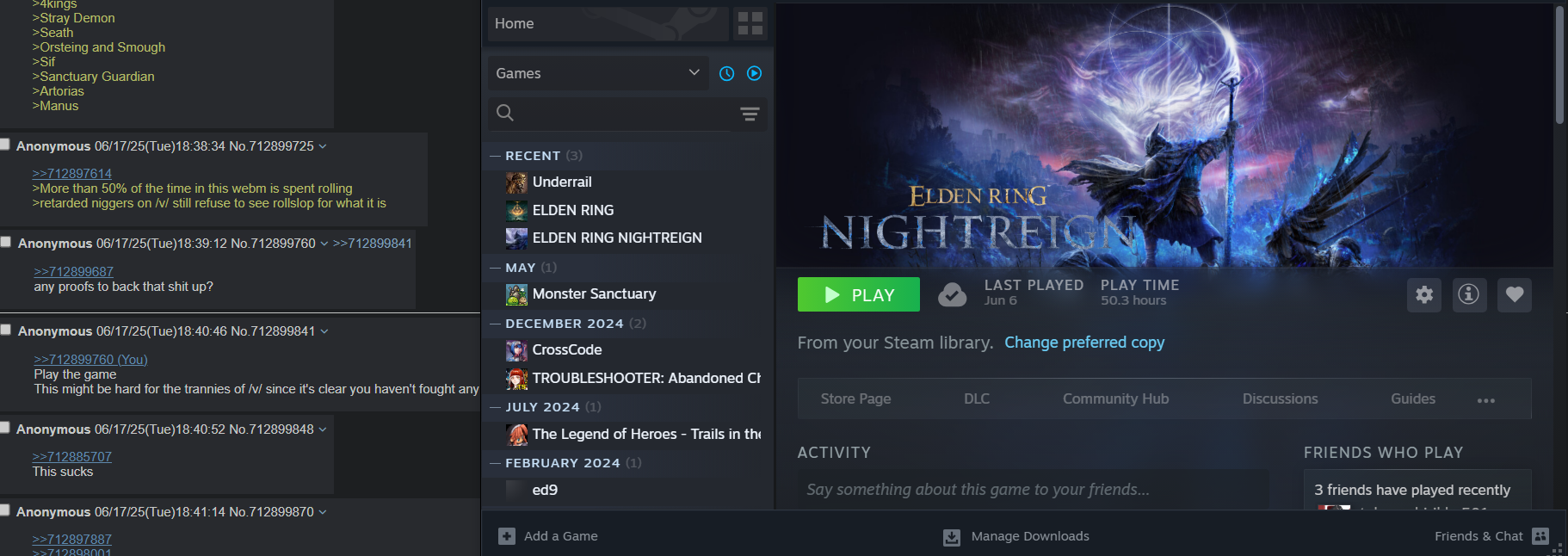The width and height of the screenshot is (1568, 556).
Task: Click the CrossCode game icon
Action: (516, 350)
